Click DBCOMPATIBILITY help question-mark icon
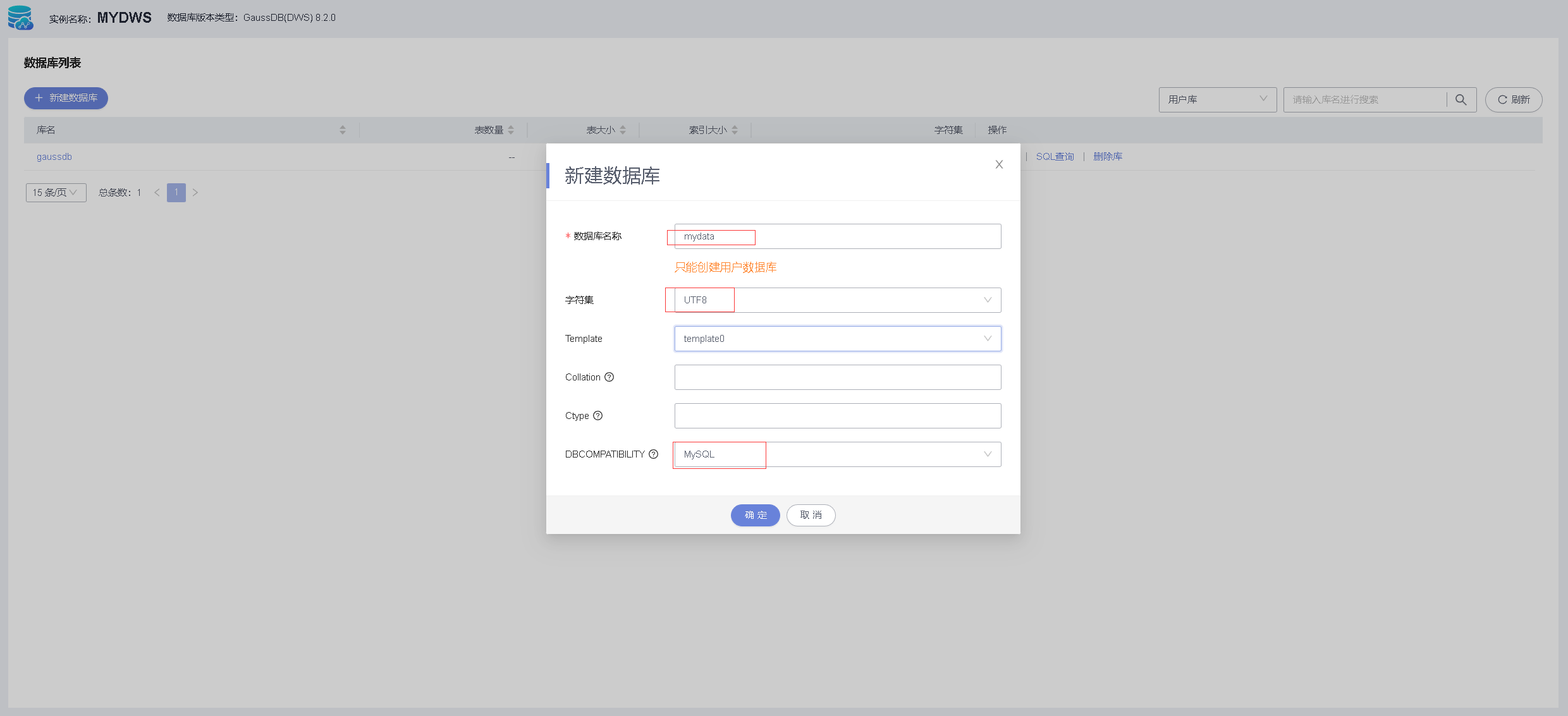This screenshot has width=1568, height=716. (653, 454)
